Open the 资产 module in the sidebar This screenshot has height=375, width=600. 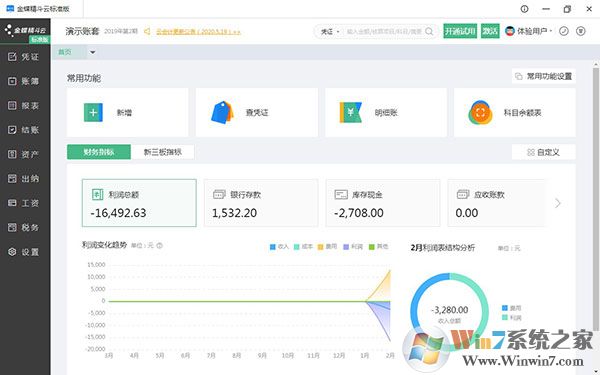(x=24, y=155)
